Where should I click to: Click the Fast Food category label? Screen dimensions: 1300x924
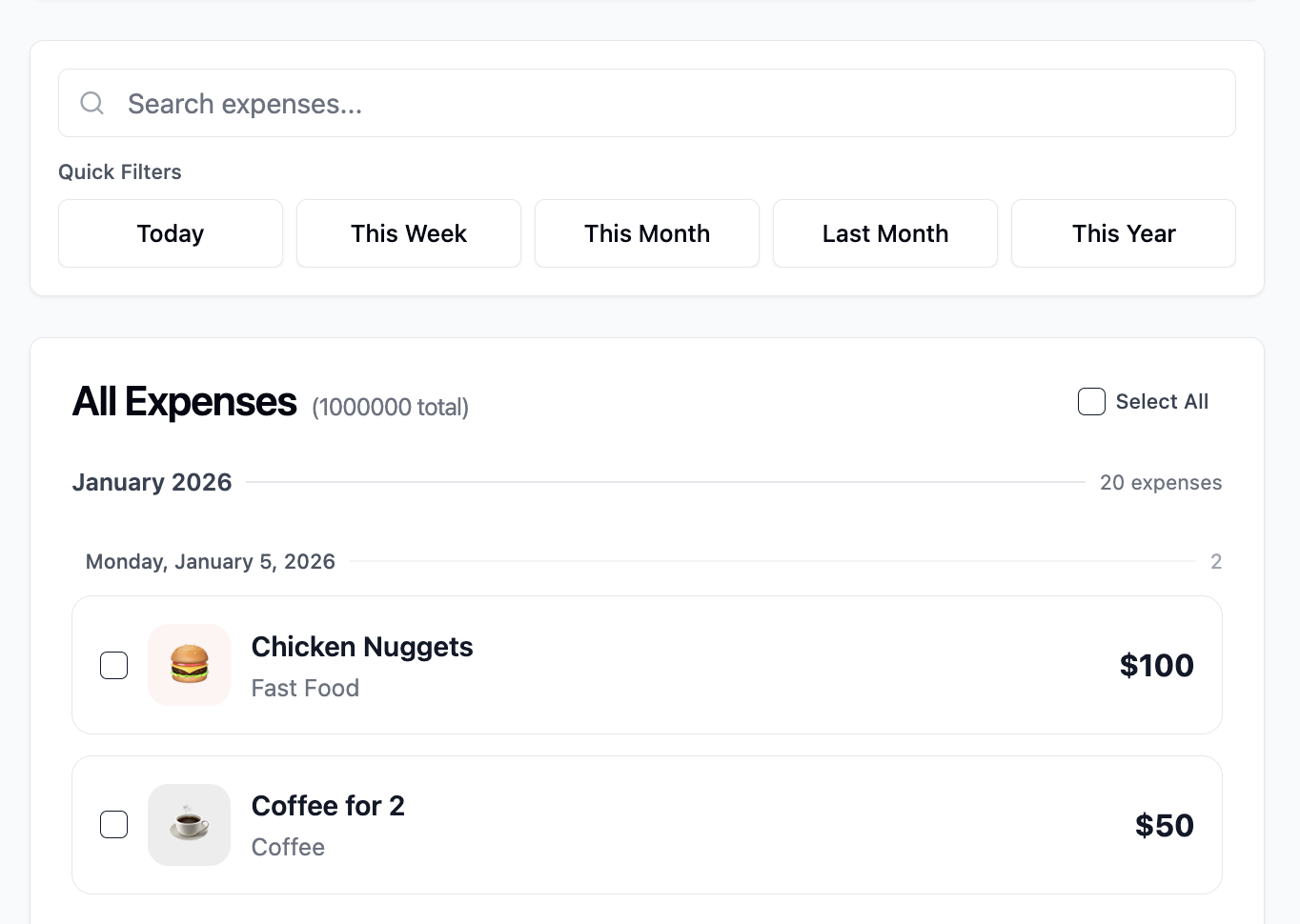coord(305,688)
